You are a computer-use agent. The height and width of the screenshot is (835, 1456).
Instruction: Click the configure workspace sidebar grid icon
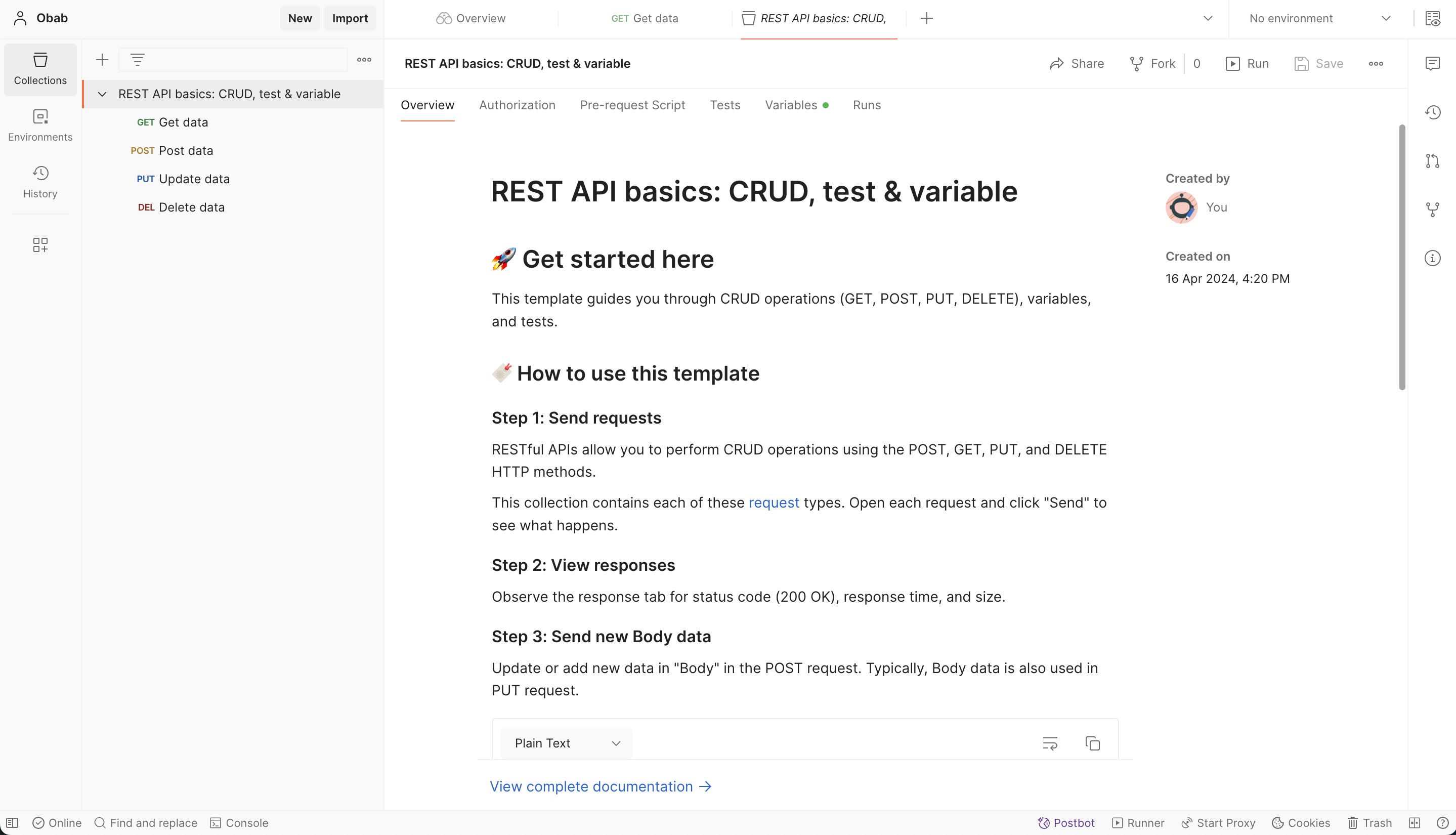[40, 245]
